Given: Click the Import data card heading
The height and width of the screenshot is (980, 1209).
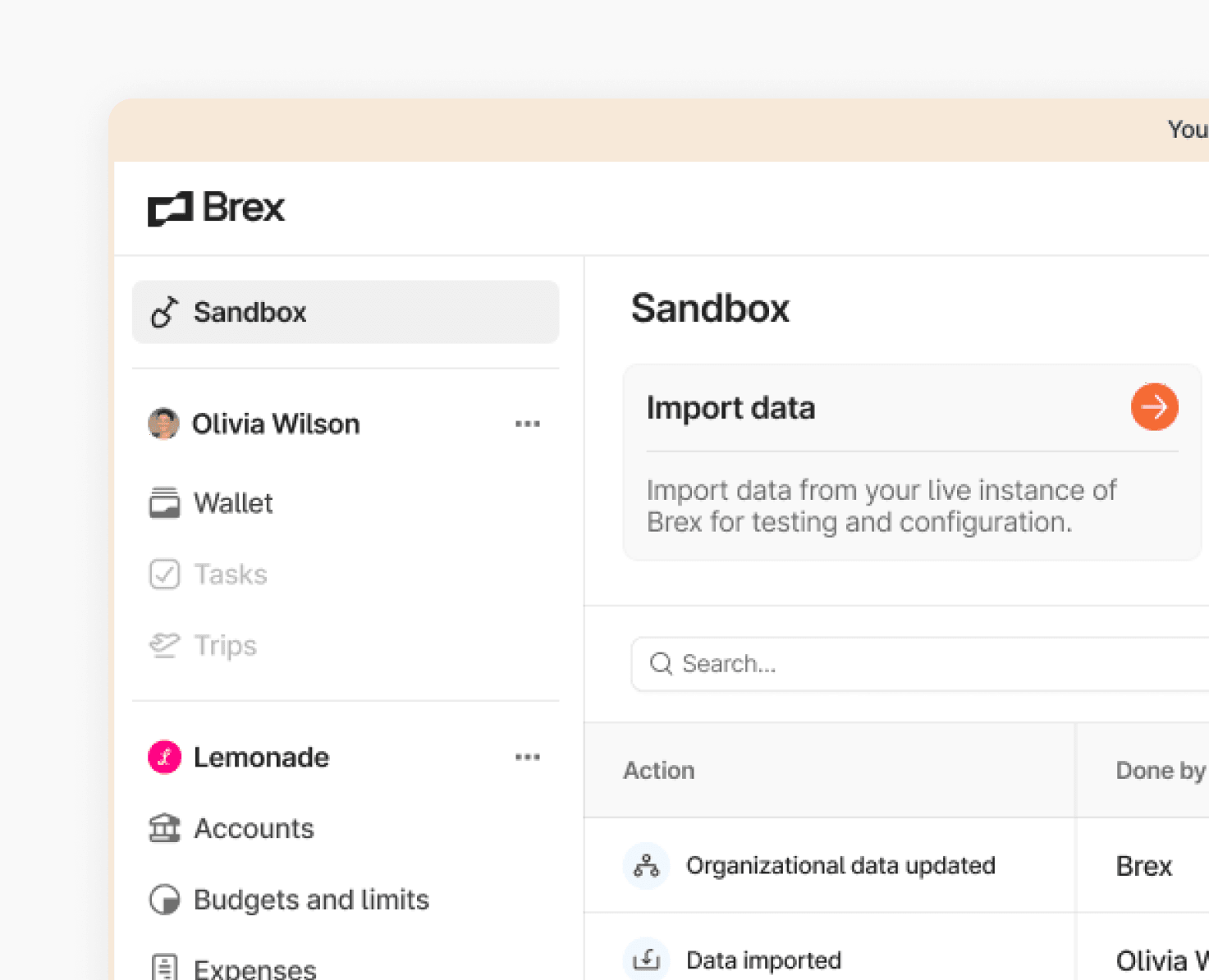Looking at the screenshot, I should click(731, 407).
